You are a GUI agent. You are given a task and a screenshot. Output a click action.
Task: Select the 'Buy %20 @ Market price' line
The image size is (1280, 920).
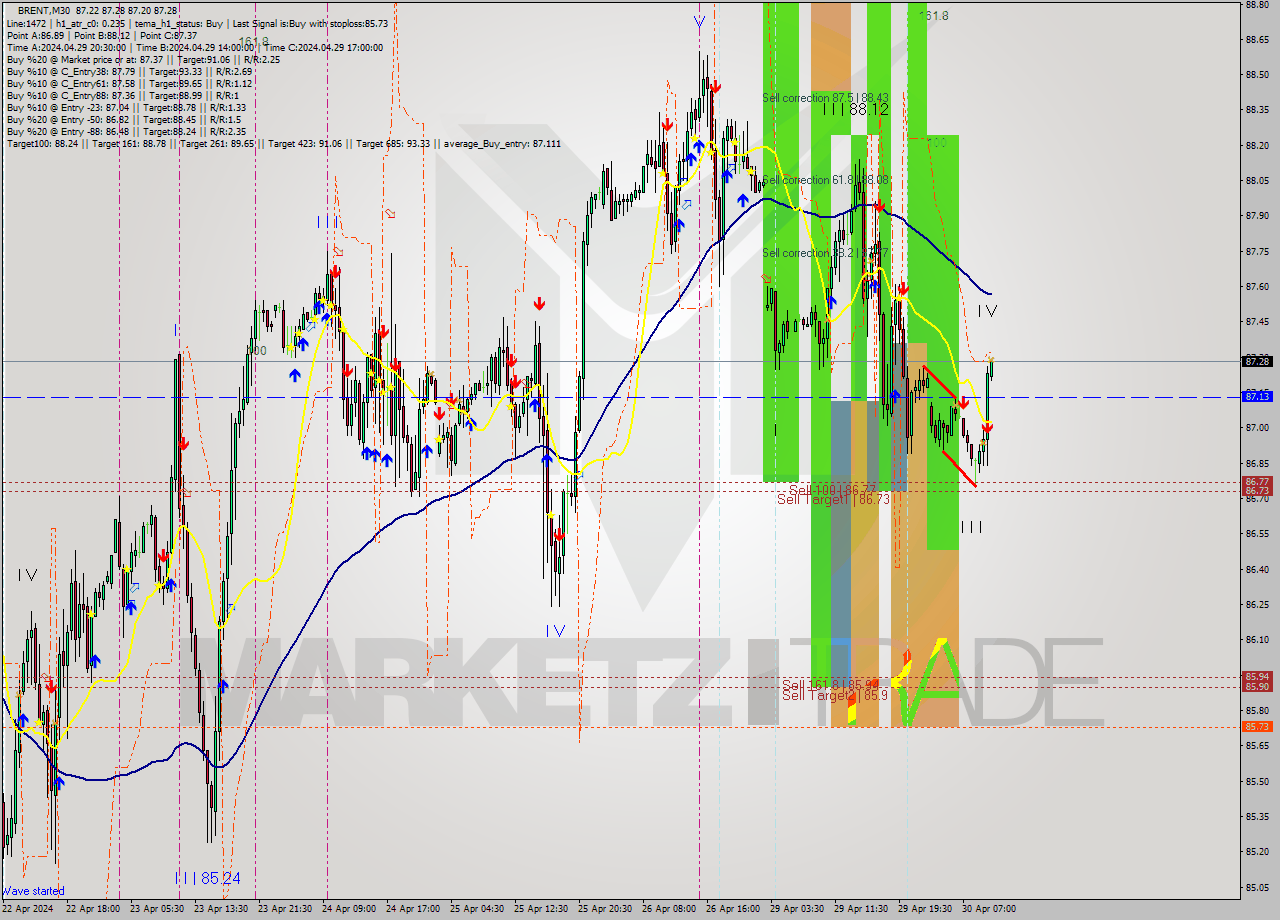pyautogui.click(x=143, y=58)
